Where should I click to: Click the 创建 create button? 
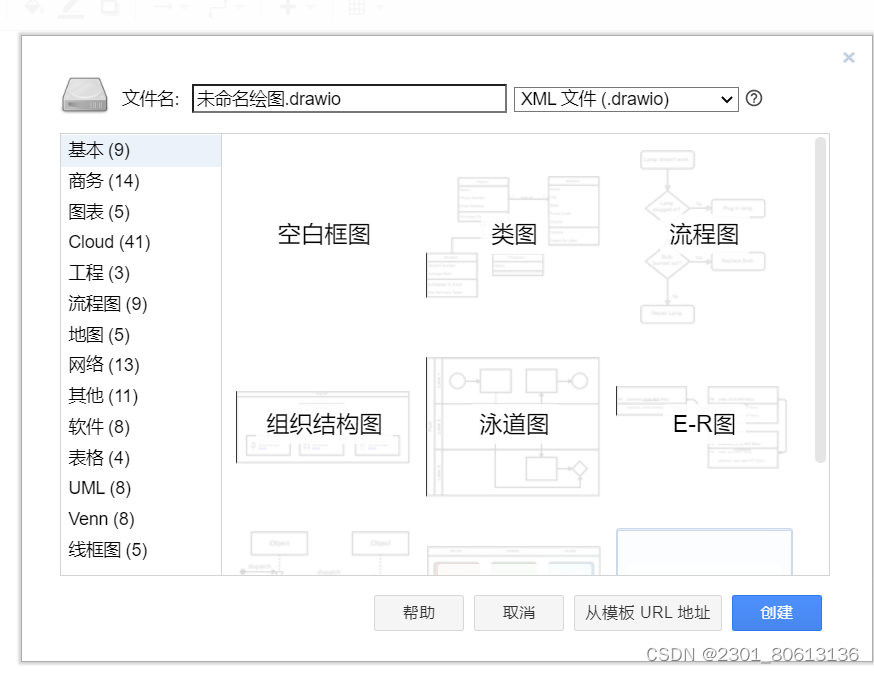pos(777,613)
